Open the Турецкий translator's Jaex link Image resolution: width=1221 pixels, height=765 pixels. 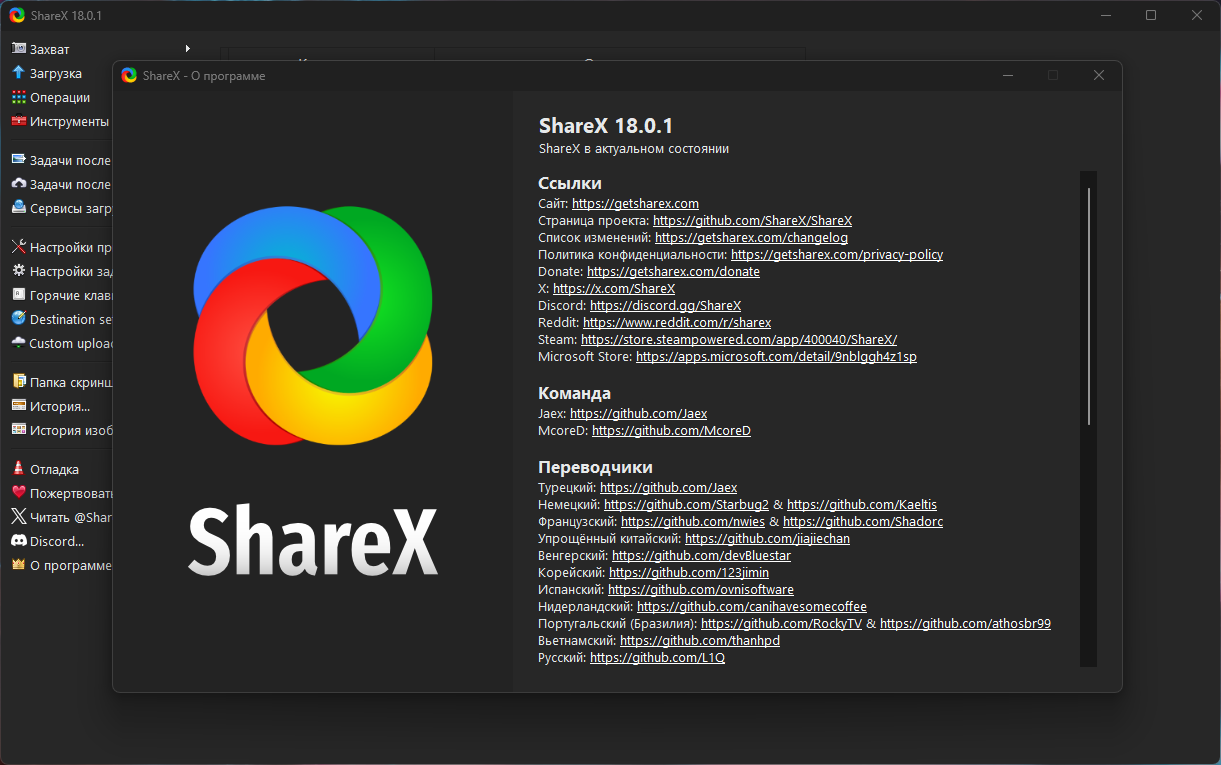tap(668, 487)
